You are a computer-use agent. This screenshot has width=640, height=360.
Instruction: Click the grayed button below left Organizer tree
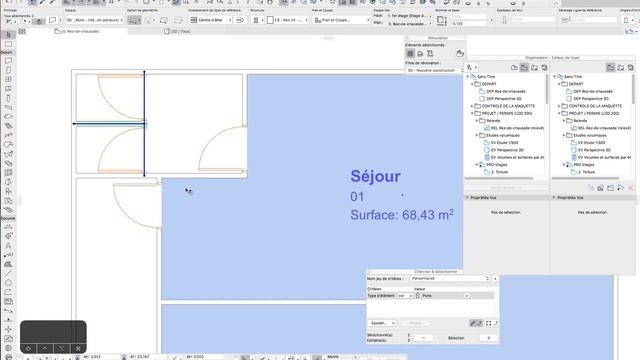(x=506, y=188)
